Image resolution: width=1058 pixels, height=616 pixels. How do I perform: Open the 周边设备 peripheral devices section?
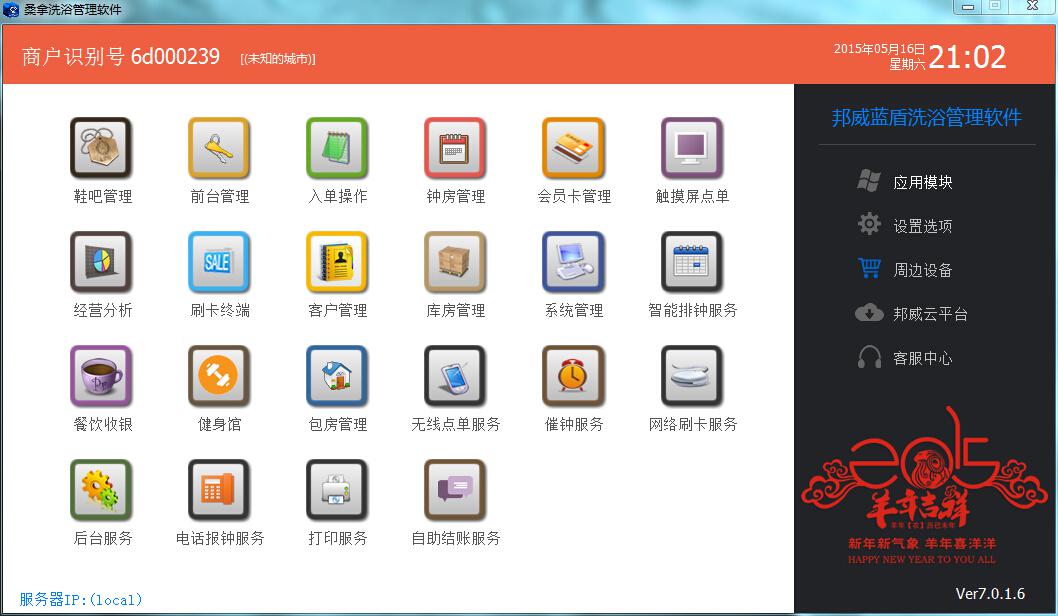coord(921,269)
